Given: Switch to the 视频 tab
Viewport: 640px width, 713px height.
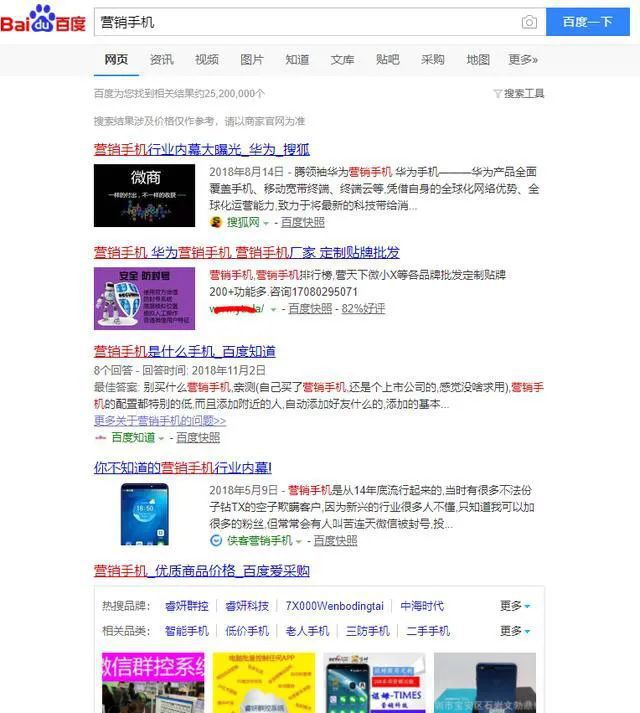Looking at the screenshot, I should click(x=207, y=60).
